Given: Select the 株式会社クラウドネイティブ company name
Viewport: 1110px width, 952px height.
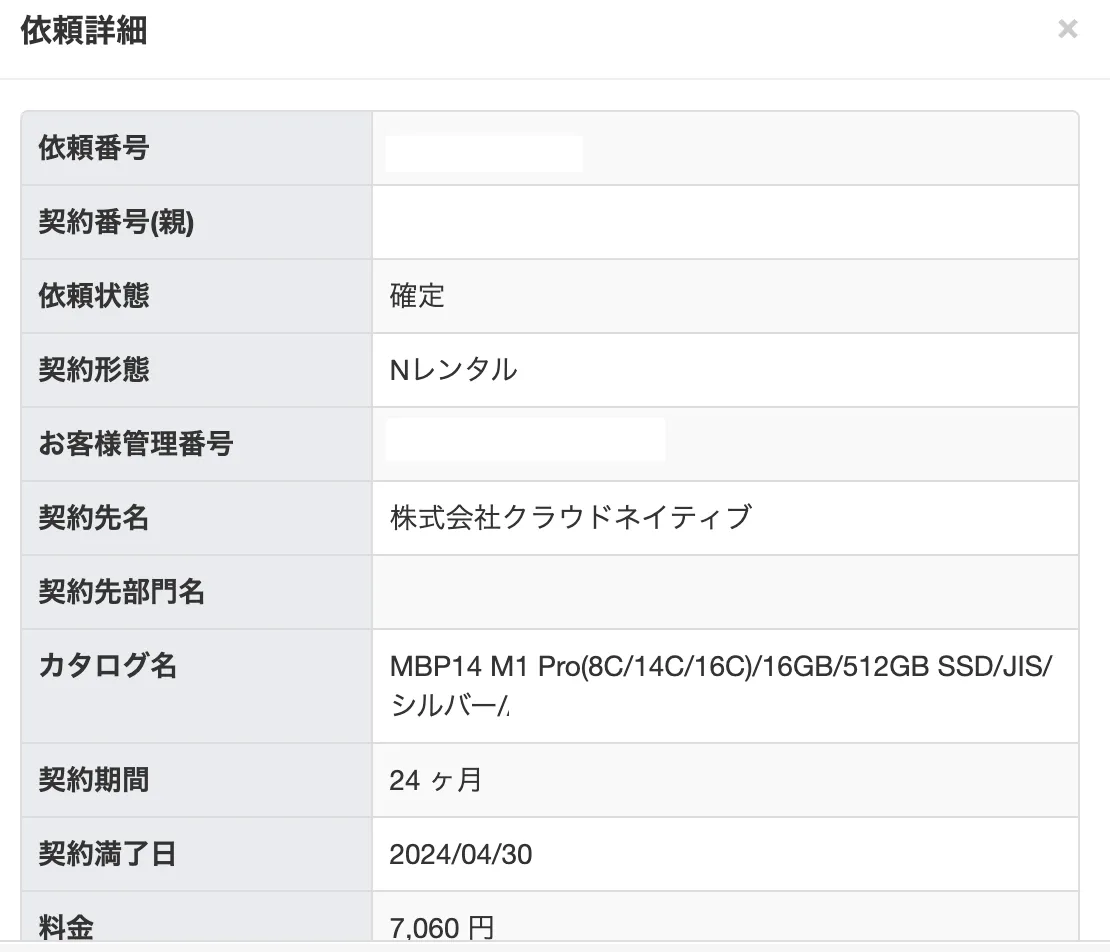Looking at the screenshot, I should click(570, 518).
